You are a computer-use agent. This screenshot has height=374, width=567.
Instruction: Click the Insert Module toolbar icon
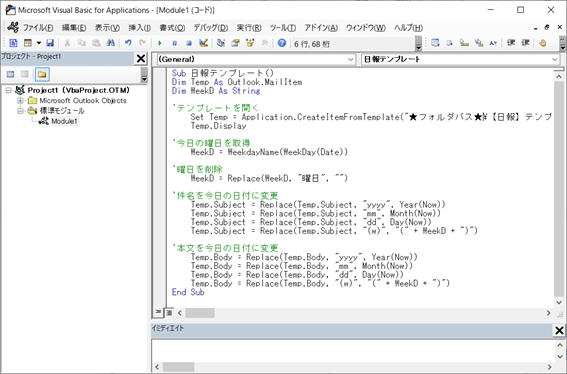[28, 43]
